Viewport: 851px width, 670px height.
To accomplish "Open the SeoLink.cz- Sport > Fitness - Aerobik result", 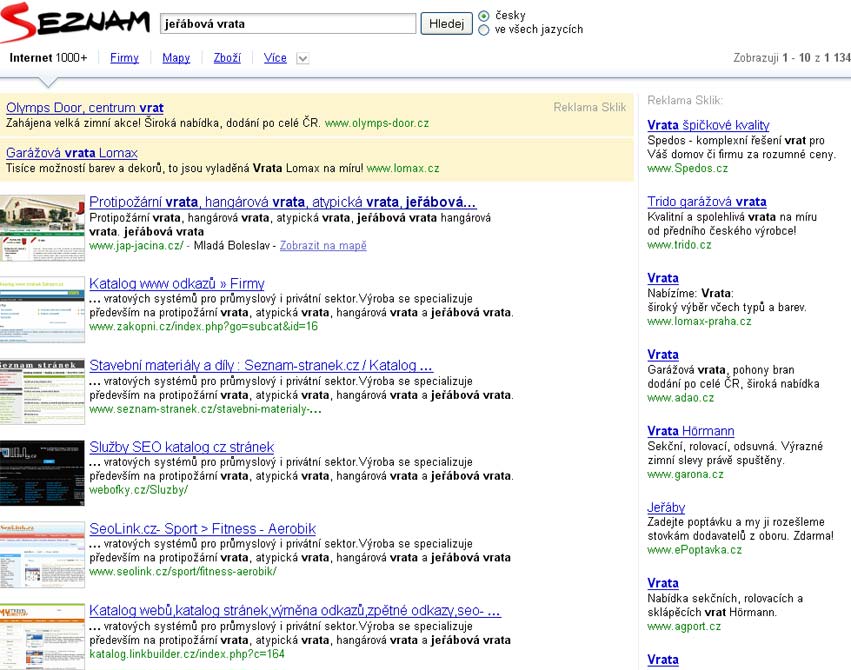I will coord(202,528).
